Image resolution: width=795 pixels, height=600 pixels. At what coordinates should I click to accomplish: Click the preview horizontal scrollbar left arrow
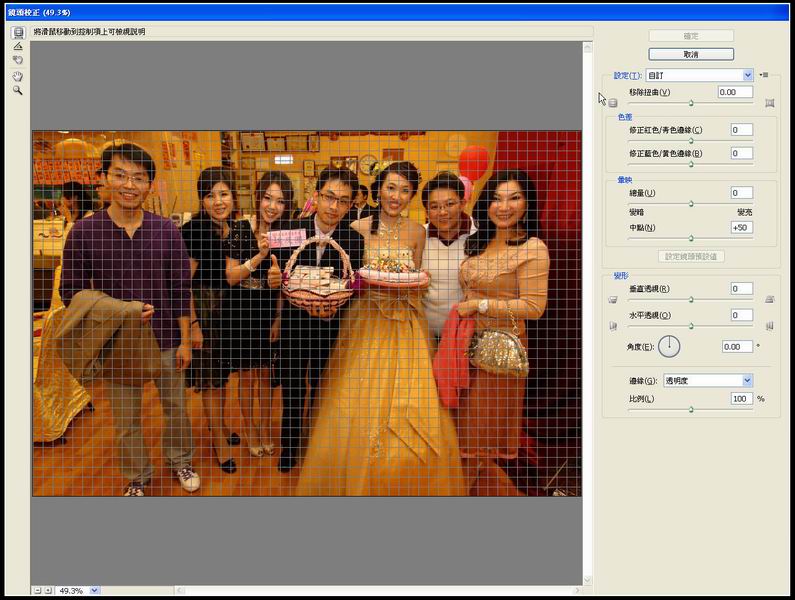pyautogui.click(x=180, y=590)
